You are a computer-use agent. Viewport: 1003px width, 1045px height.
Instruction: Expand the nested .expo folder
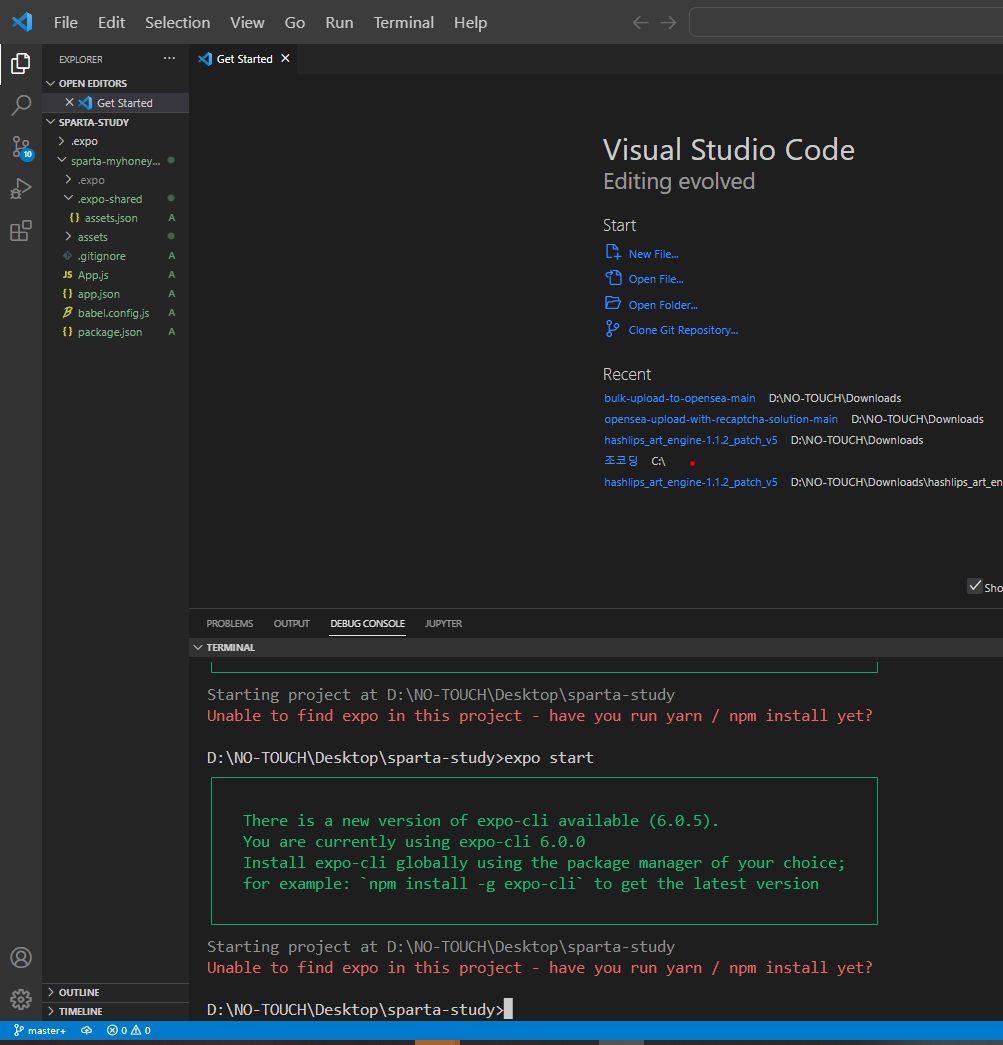pos(68,180)
